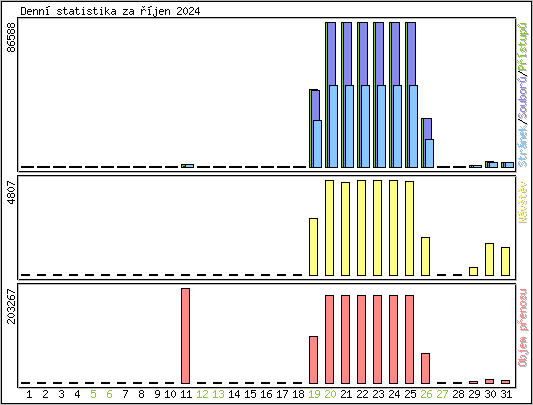Click the small hits bar for day 30
The height and width of the screenshot is (405, 533).
pos(486,165)
